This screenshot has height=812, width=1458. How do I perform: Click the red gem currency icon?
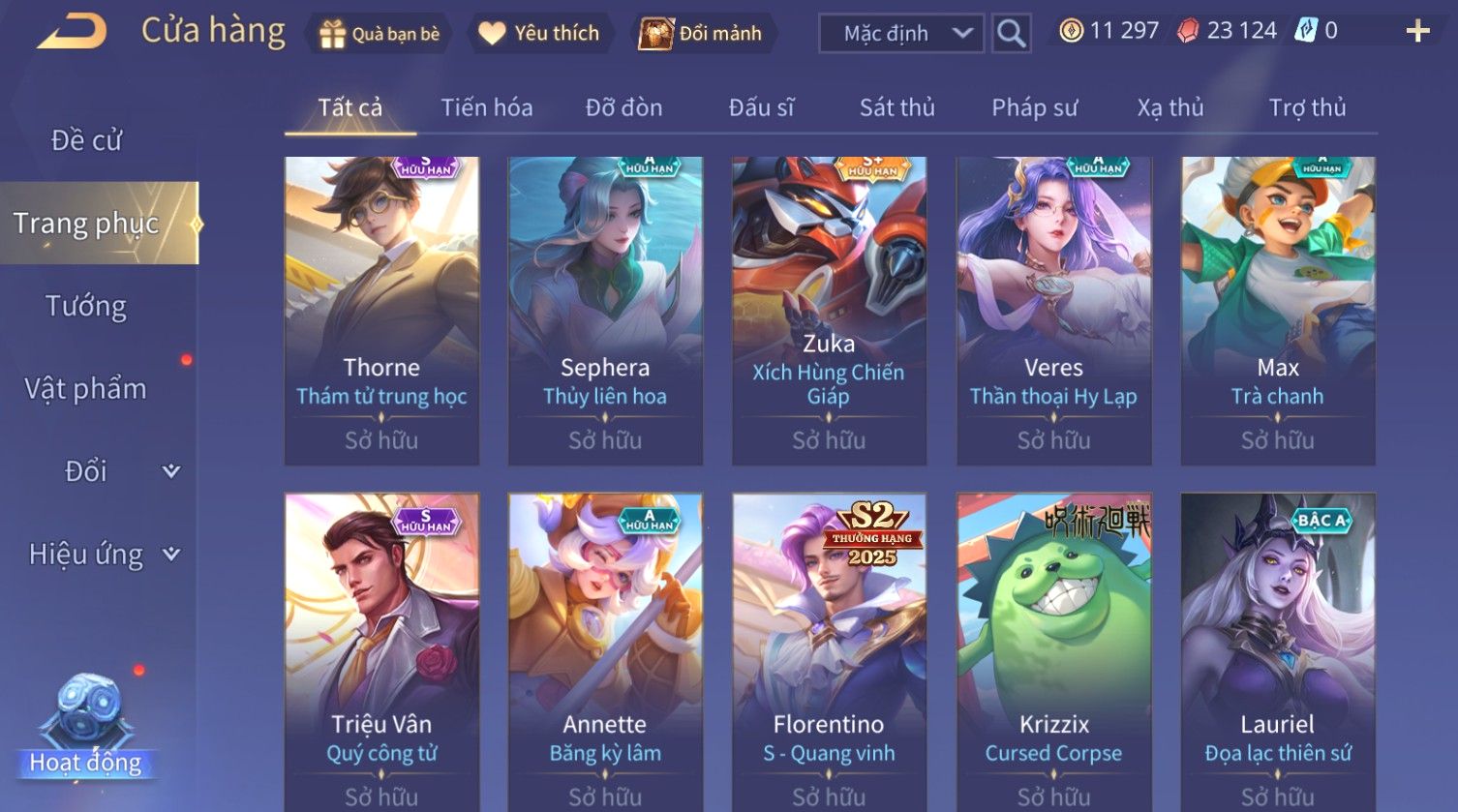[x=1188, y=31]
